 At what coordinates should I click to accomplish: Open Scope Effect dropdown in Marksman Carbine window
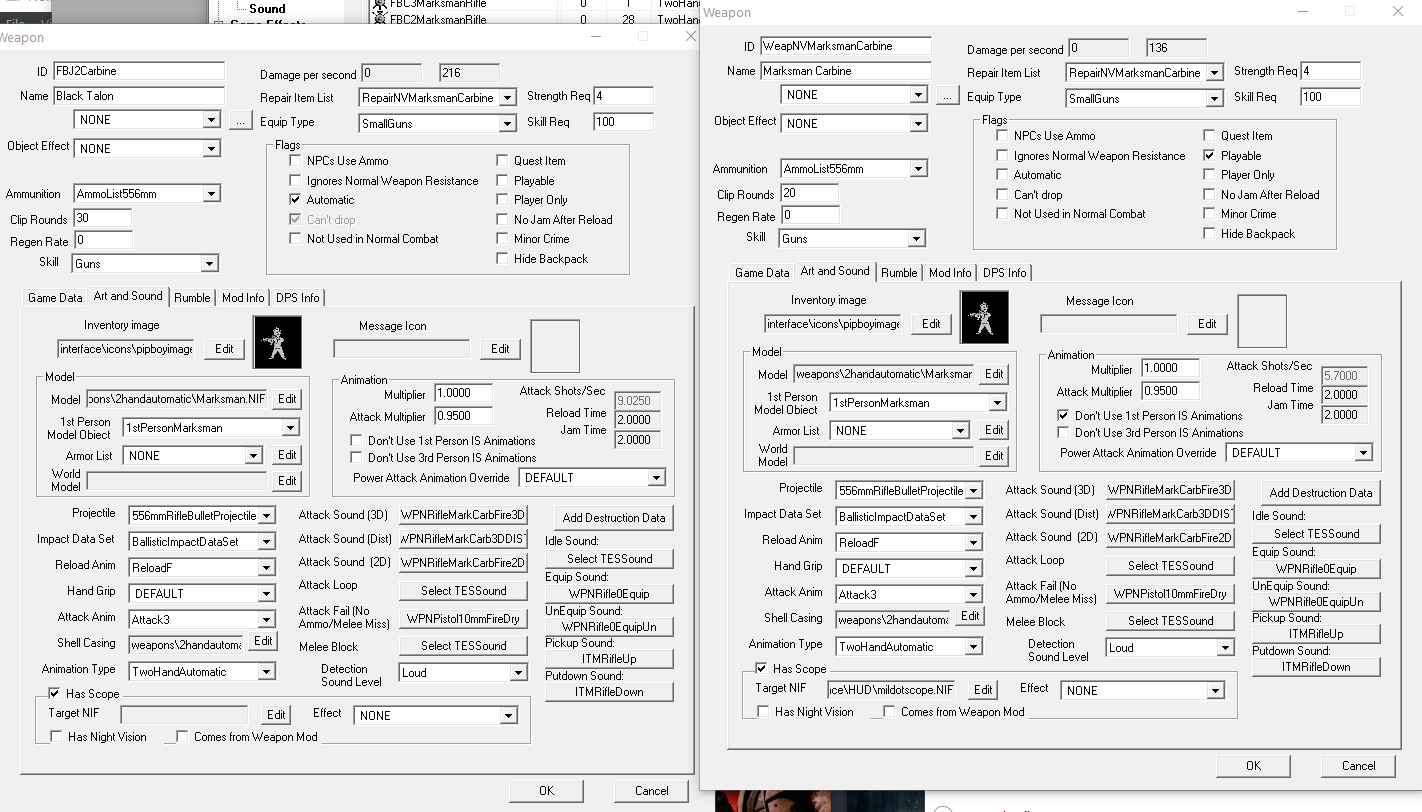pyautogui.click(x=1215, y=691)
